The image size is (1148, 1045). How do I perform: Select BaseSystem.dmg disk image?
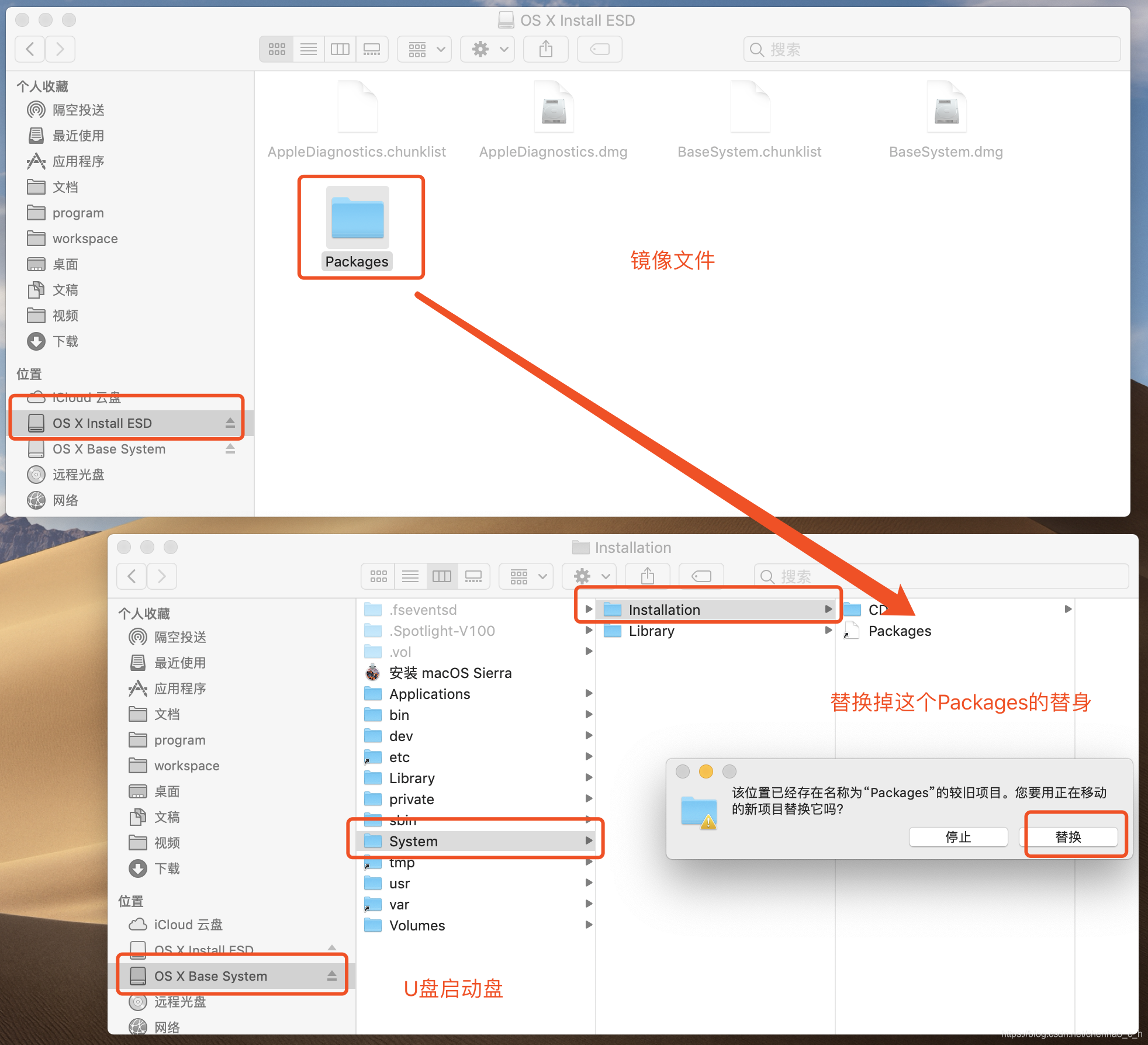coord(946,120)
